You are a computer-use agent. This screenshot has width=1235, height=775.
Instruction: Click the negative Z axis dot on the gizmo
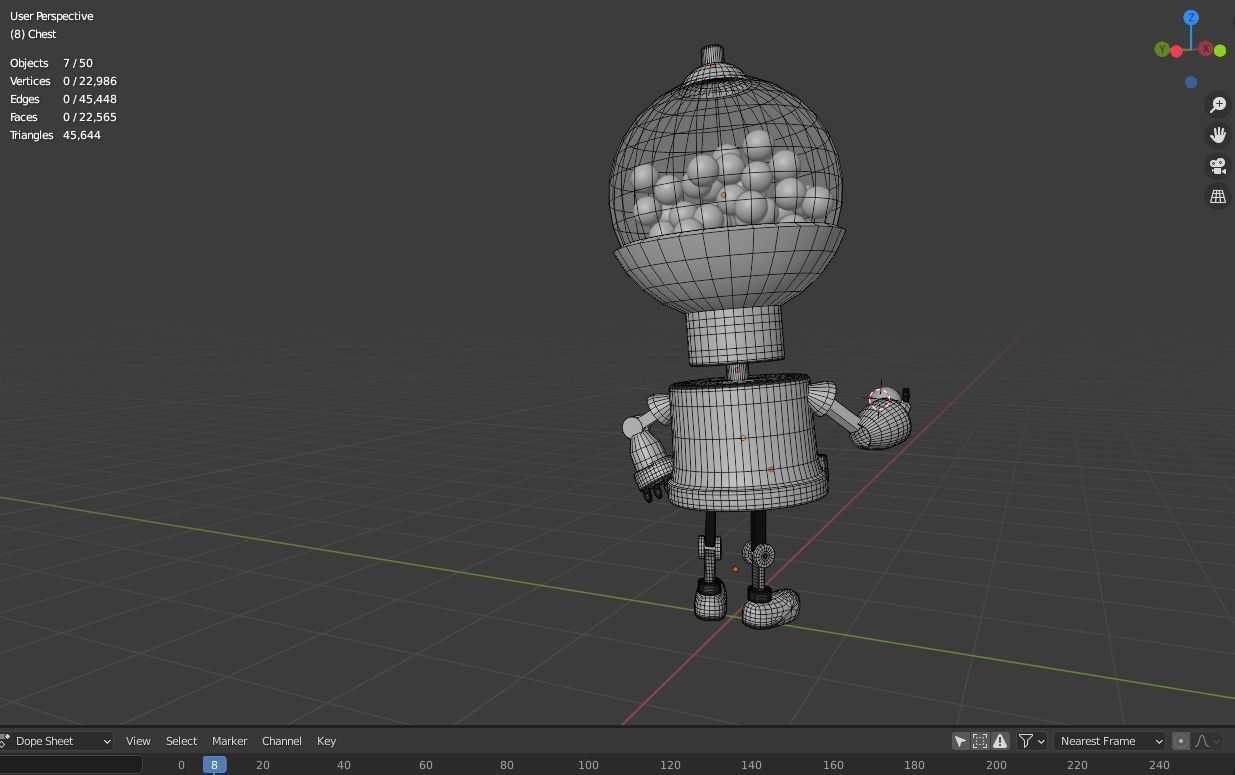[x=1191, y=82]
